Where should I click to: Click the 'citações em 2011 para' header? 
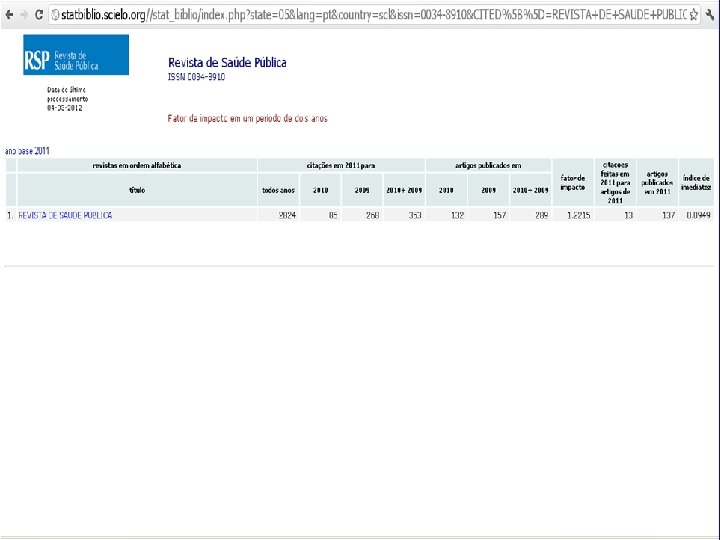(341, 165)
